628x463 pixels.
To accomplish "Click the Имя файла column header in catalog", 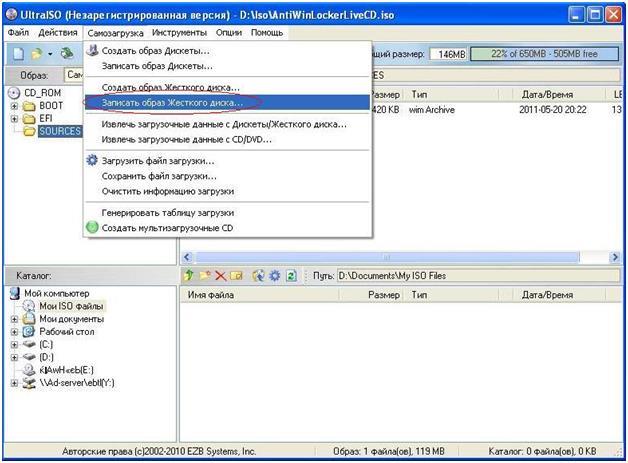I will 260,295.
